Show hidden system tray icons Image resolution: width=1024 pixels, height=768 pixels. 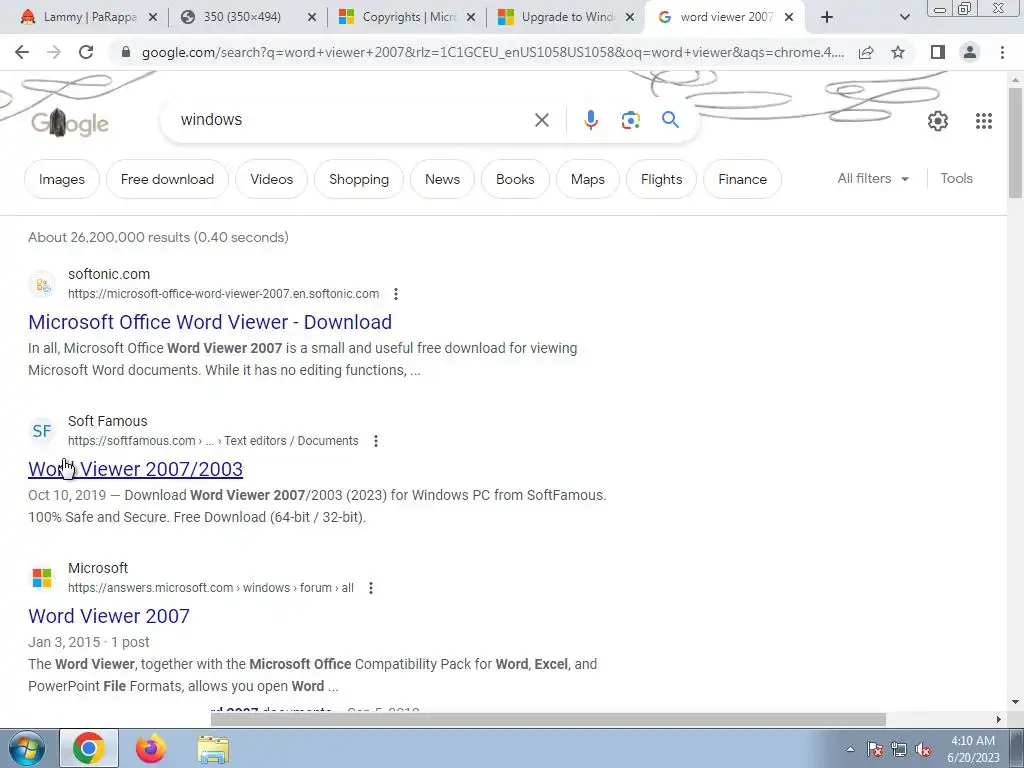coord(850,749)
